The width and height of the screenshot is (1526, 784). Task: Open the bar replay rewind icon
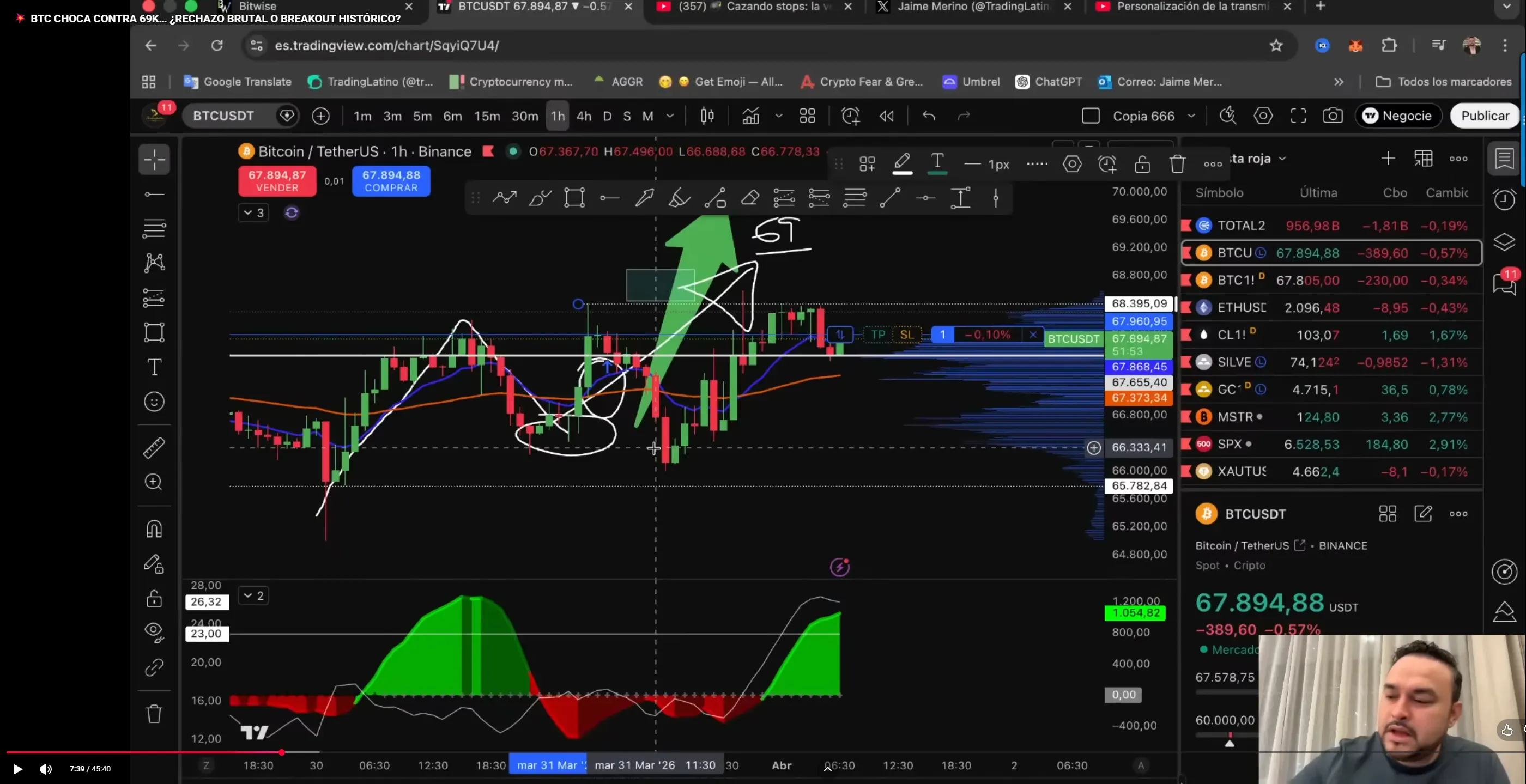[x=886, y=116]
